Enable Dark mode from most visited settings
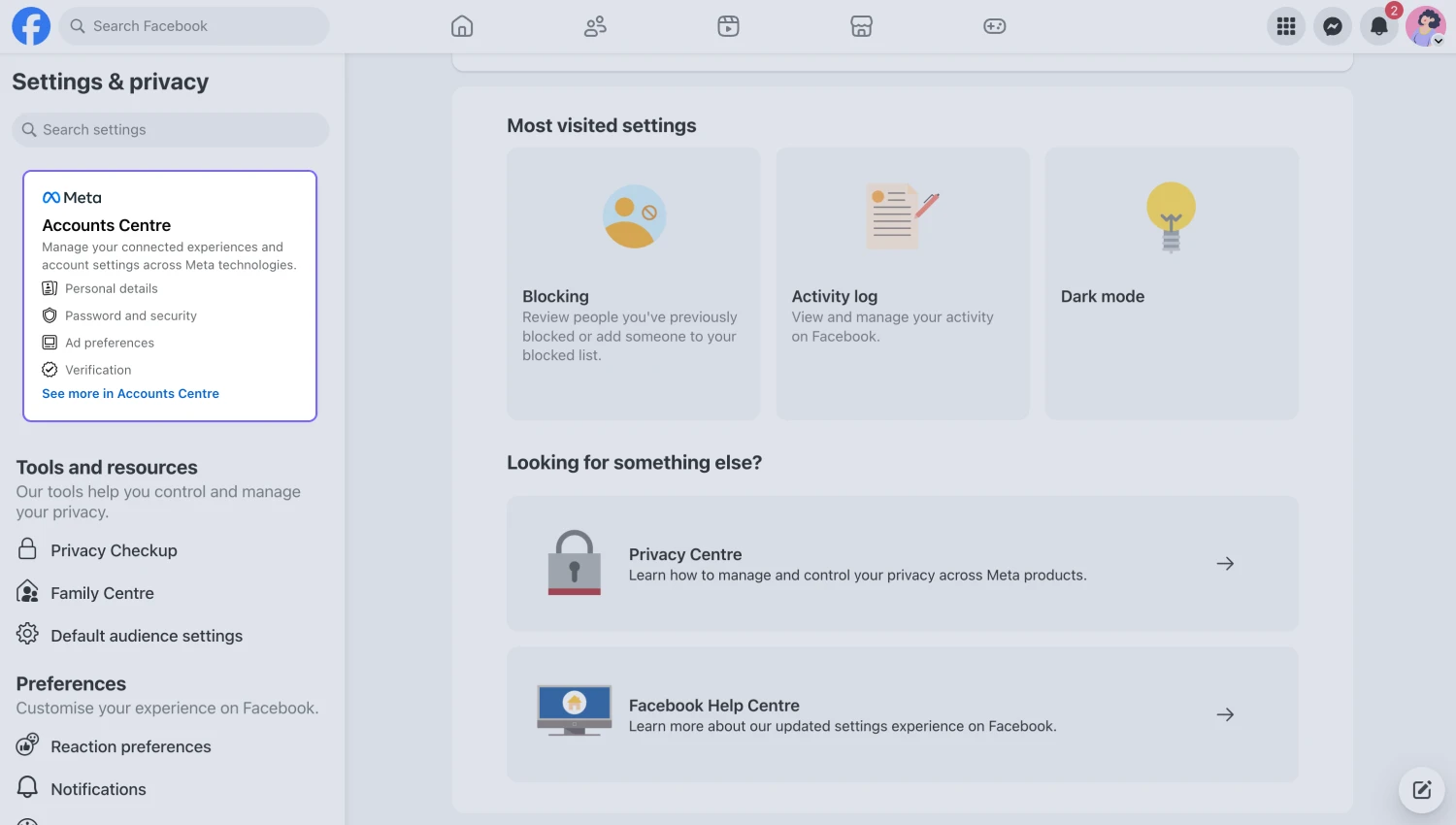This screenshot has width=1456, height=825. pyautogui.click(x=1171, y=283)
